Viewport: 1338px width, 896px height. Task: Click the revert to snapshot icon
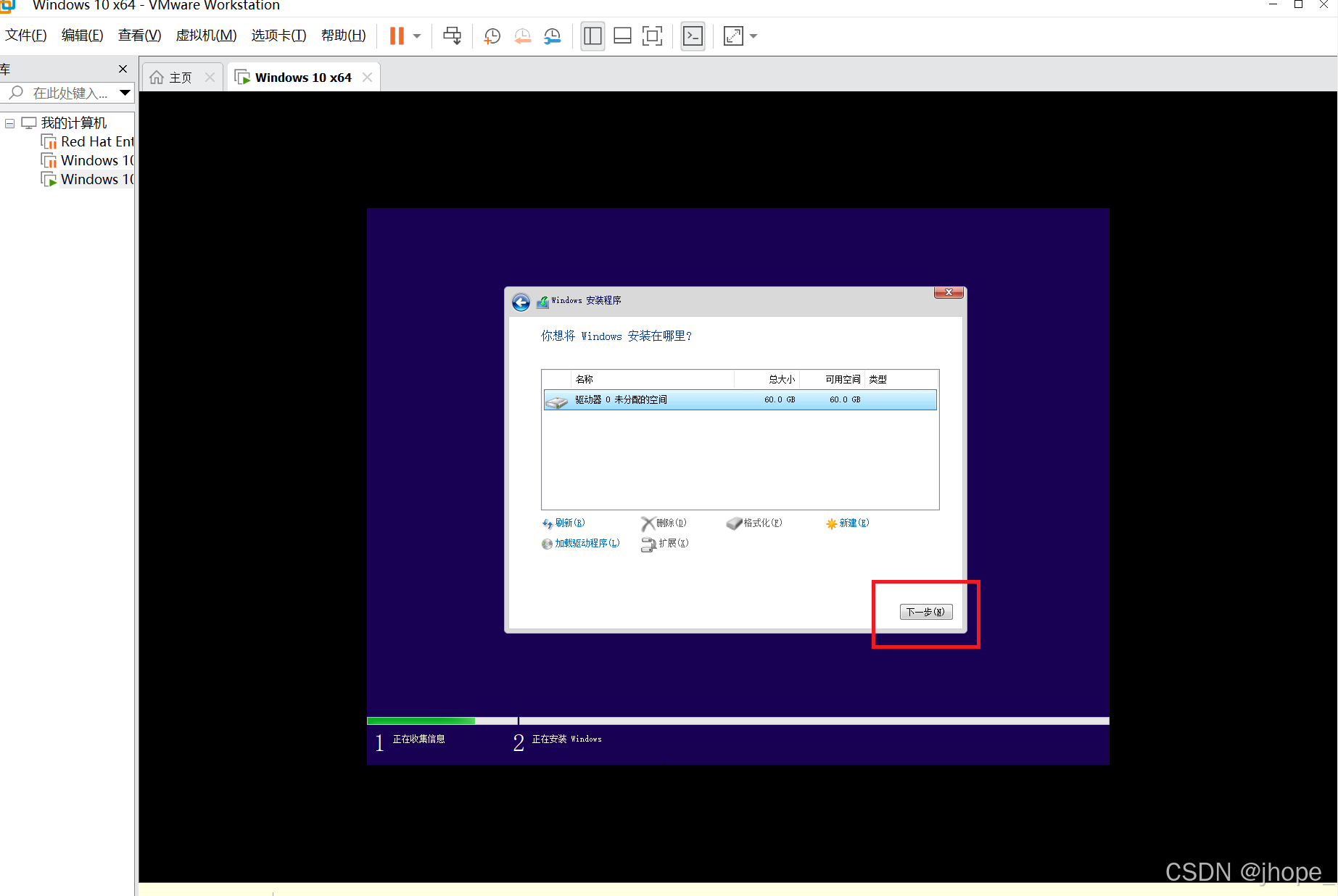click(522, 36)
